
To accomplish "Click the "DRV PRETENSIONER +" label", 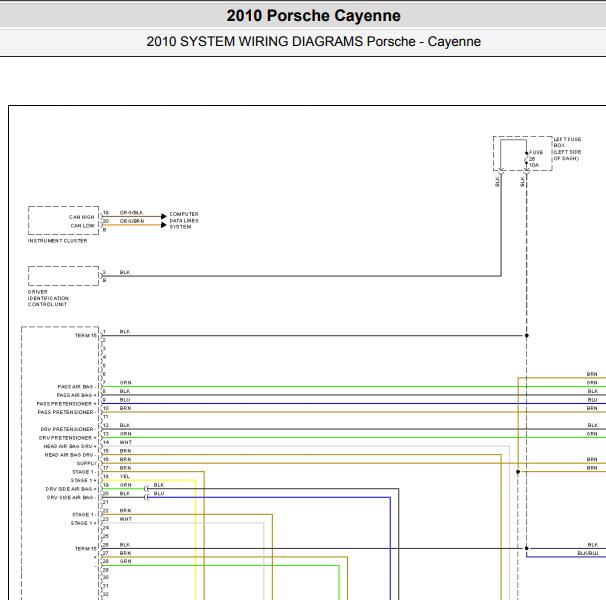I will tap(68, 438).
